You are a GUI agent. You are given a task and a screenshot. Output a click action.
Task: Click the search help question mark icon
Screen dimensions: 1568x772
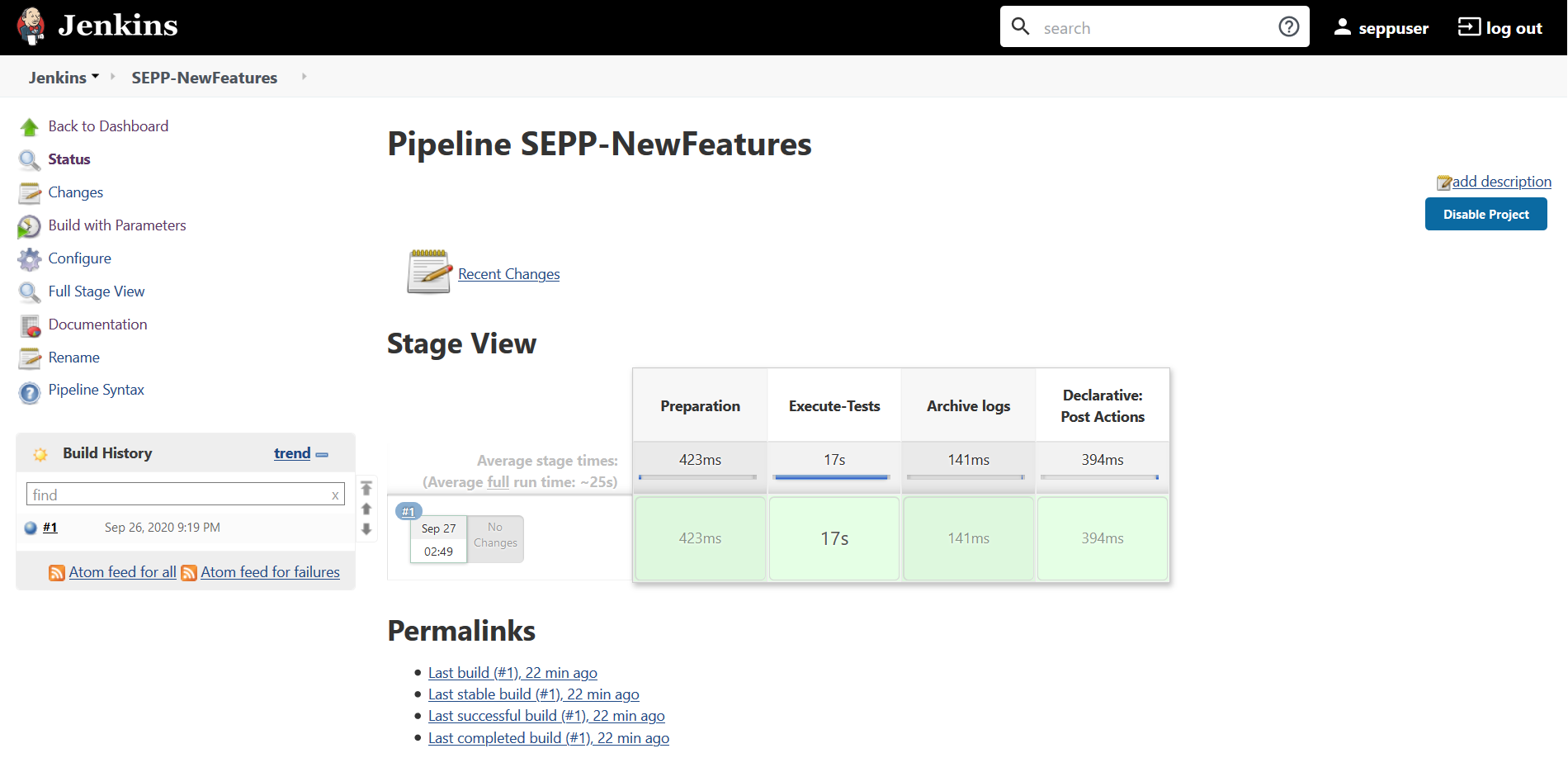pos(1288,27)
